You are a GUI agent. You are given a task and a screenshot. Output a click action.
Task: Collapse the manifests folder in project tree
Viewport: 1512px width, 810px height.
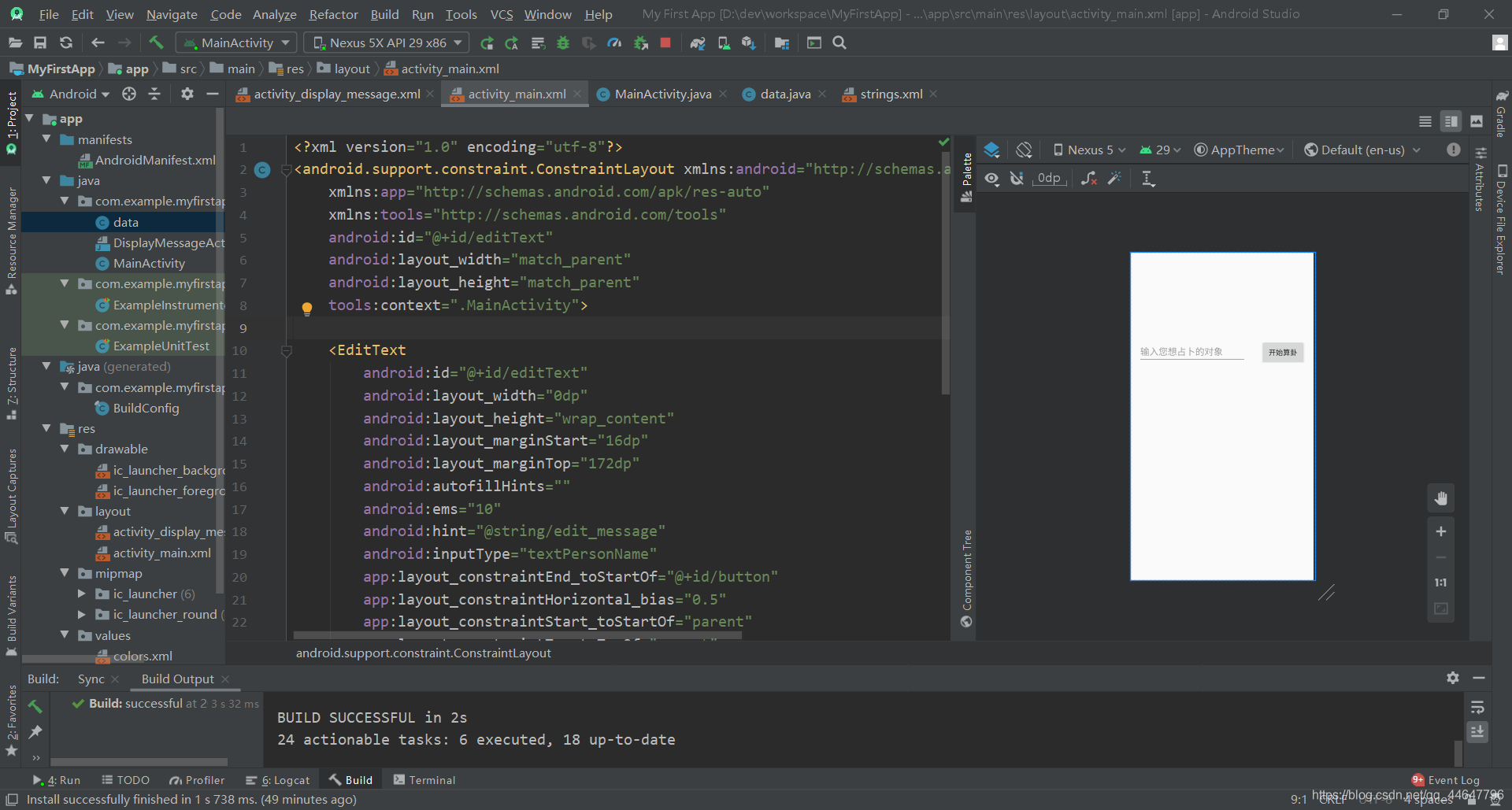[46, 139]
